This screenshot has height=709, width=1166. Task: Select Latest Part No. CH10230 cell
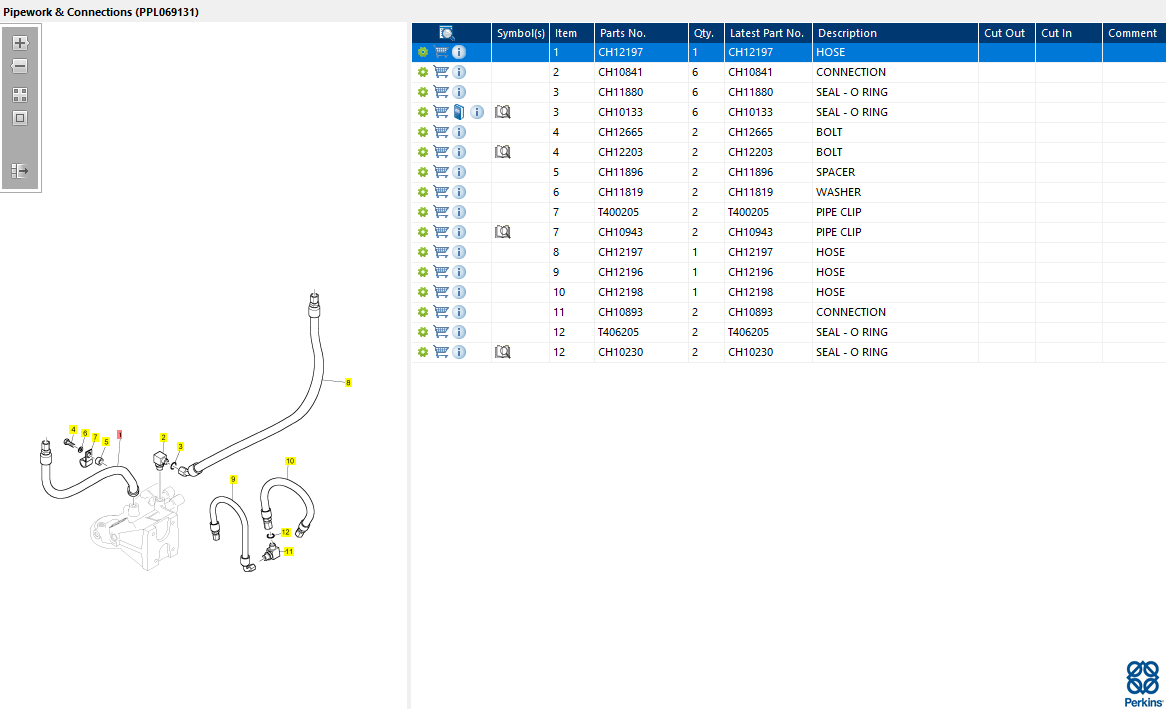click(768, 352)
